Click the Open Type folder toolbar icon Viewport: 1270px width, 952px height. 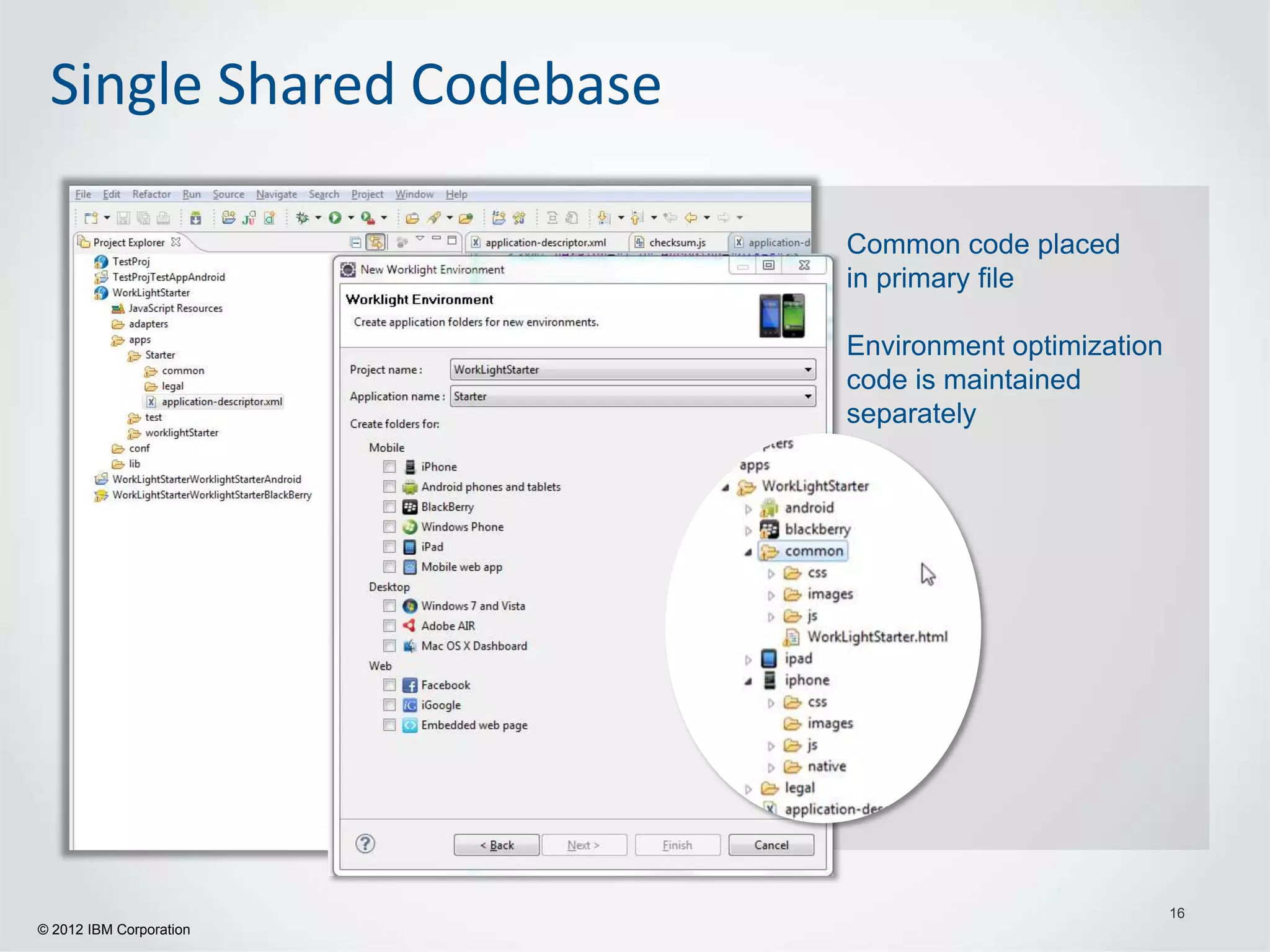[412, 218]
